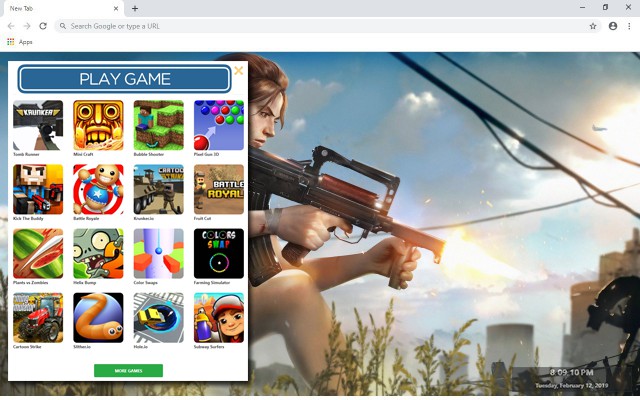Click the 'Tuesday, February 12, 2019' date text

tap(571, 385)
